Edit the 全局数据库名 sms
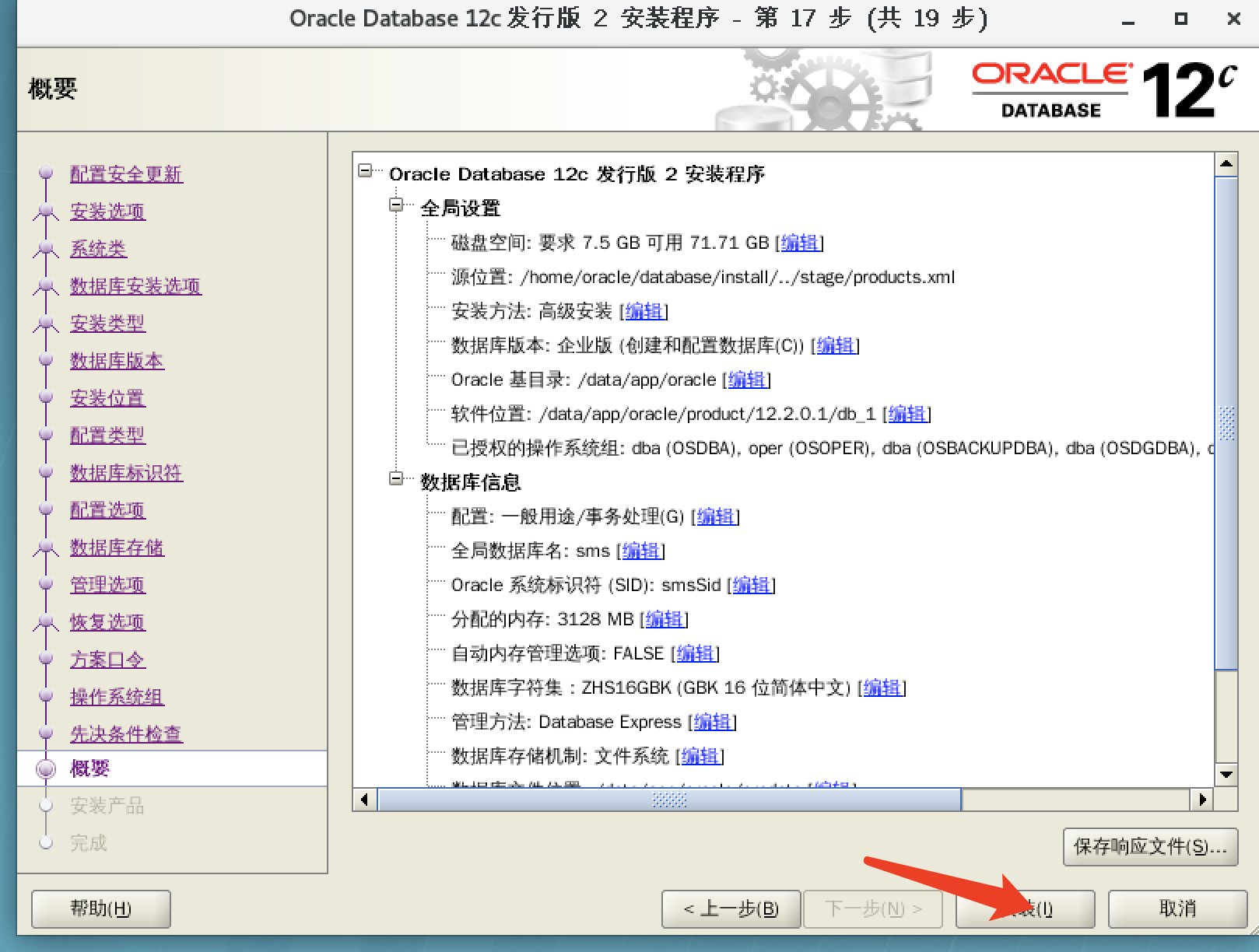 (640, 551)
